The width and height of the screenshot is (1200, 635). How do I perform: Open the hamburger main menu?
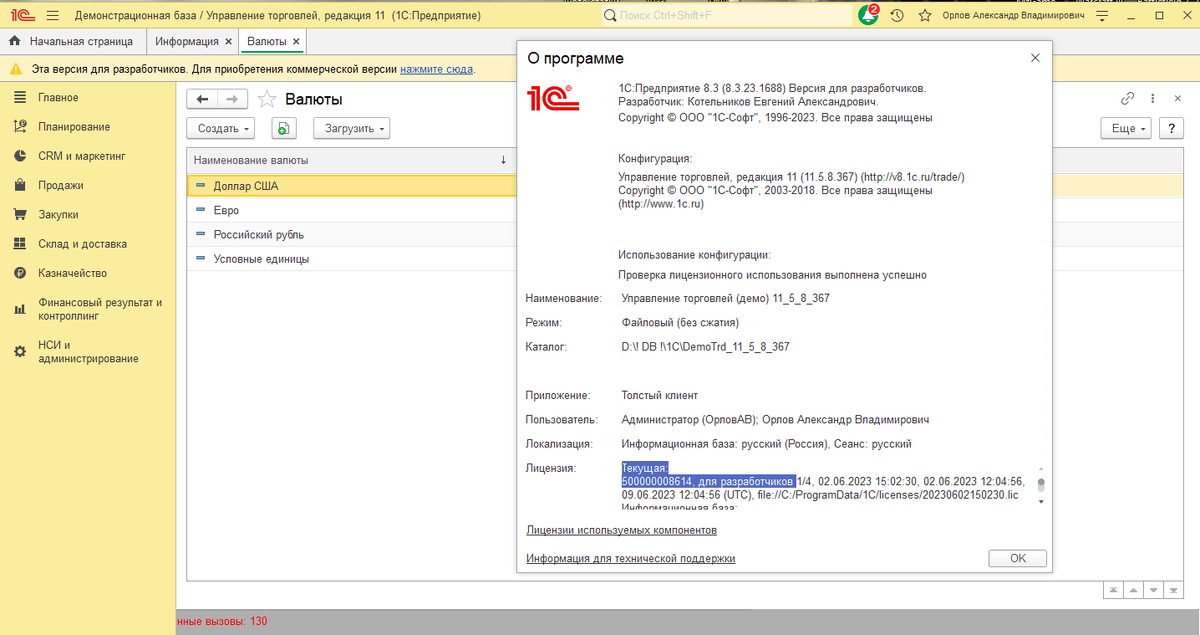[52, 16]
